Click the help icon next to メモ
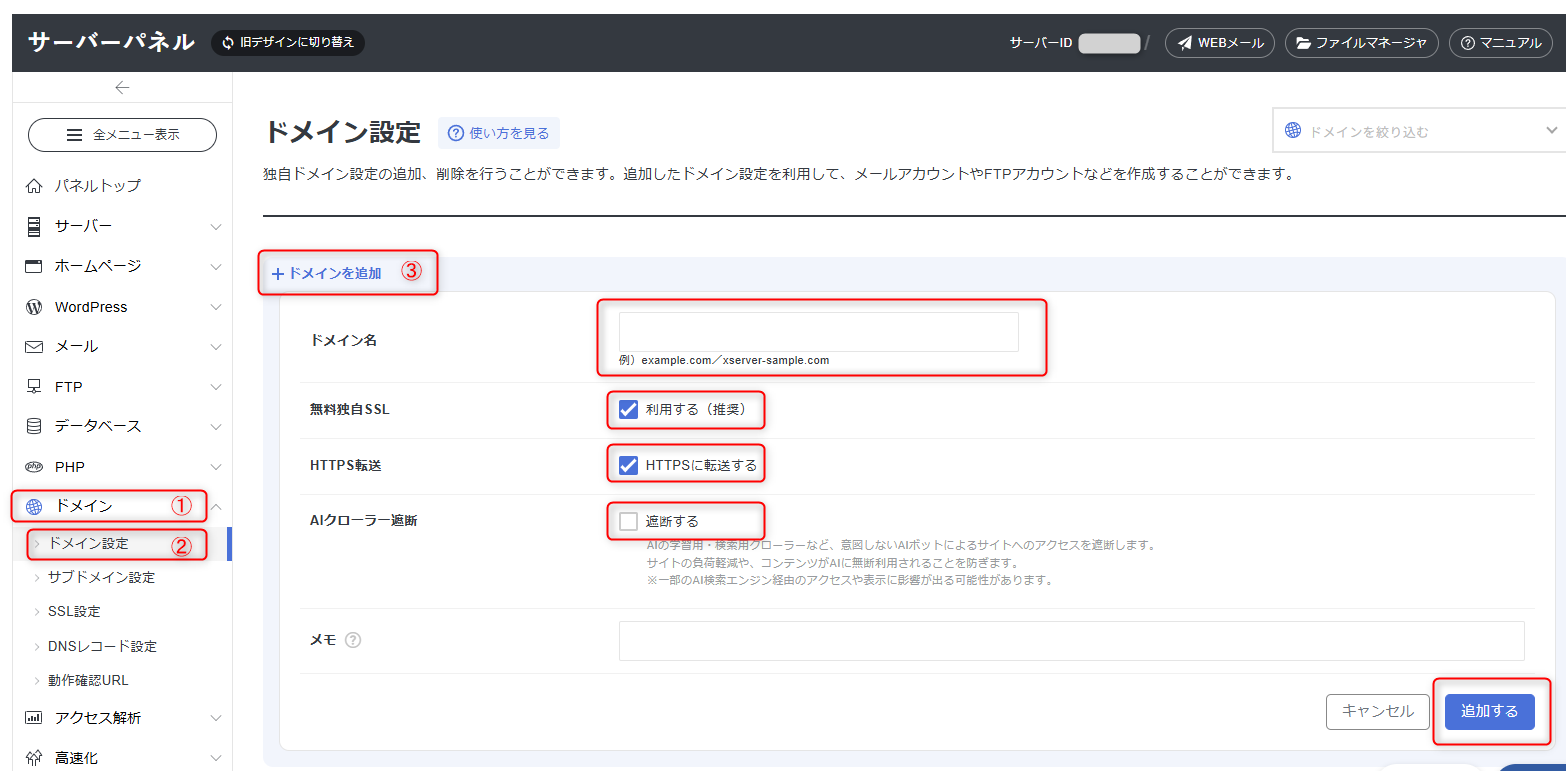This screenshot has height=771, width=1566. (x=352, y=640)
